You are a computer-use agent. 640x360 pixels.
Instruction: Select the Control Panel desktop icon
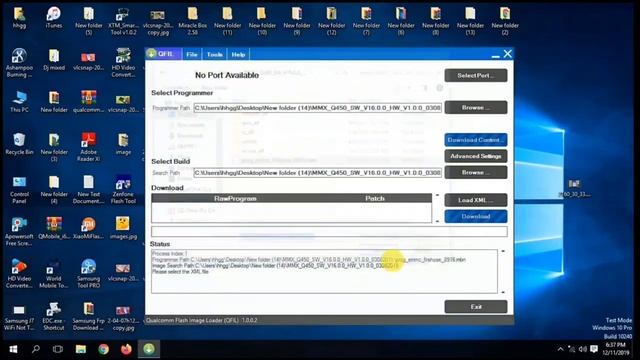19,190
